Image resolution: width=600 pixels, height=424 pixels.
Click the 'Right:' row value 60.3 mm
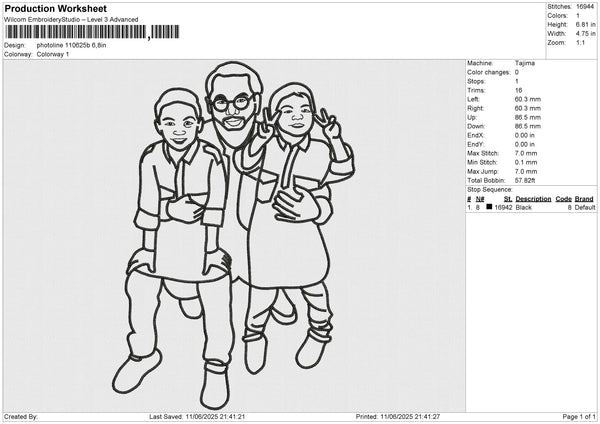(x=528, y=108)
